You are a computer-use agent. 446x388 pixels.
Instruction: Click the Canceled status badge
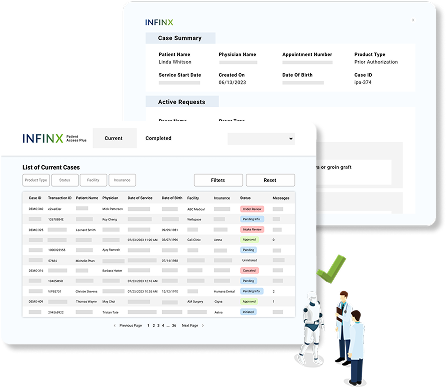pyautogui.click(x=249, y=270)
